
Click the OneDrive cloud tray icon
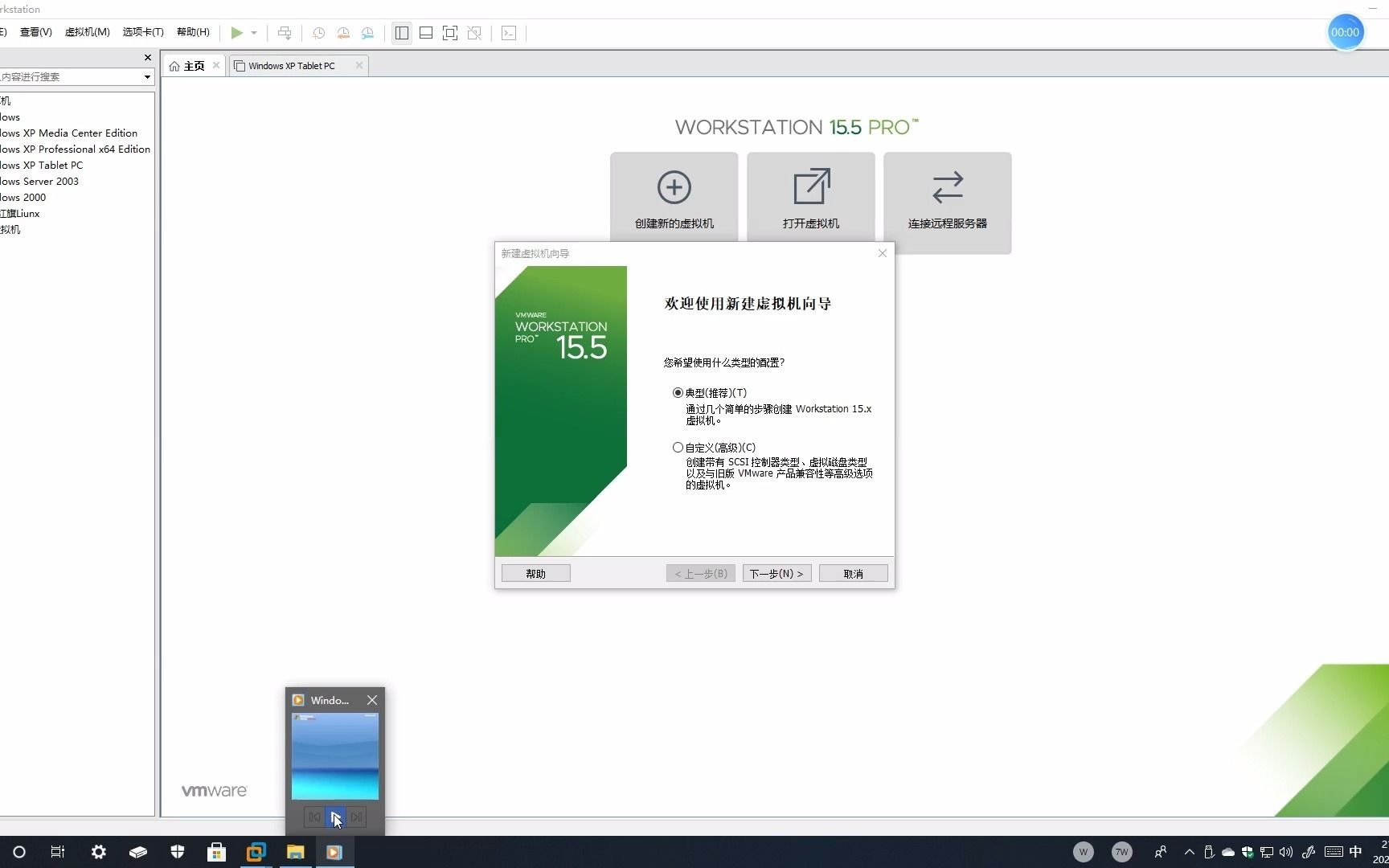click(1228, 852)
